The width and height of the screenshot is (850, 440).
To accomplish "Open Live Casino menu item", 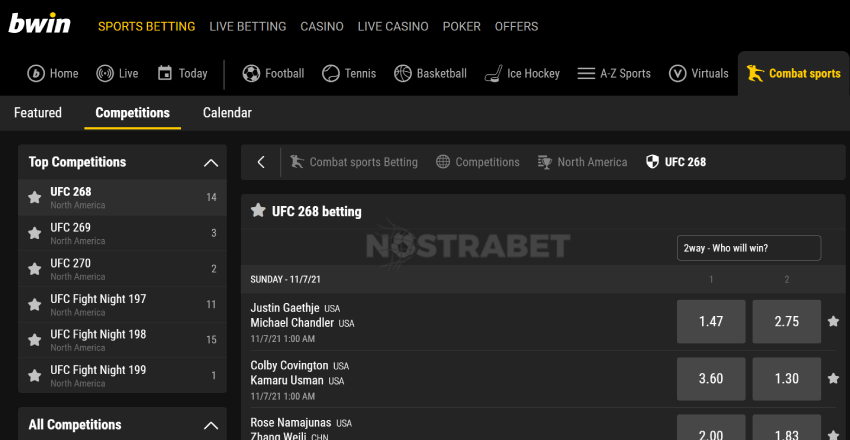I will click(x=393, y=27).
